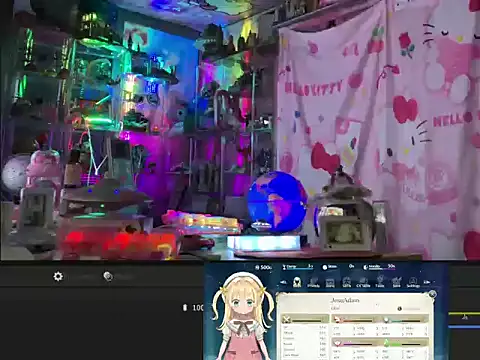Open the Settings menu in the game panel
This screenshot has width=480, height=360.
click(413, 283)
